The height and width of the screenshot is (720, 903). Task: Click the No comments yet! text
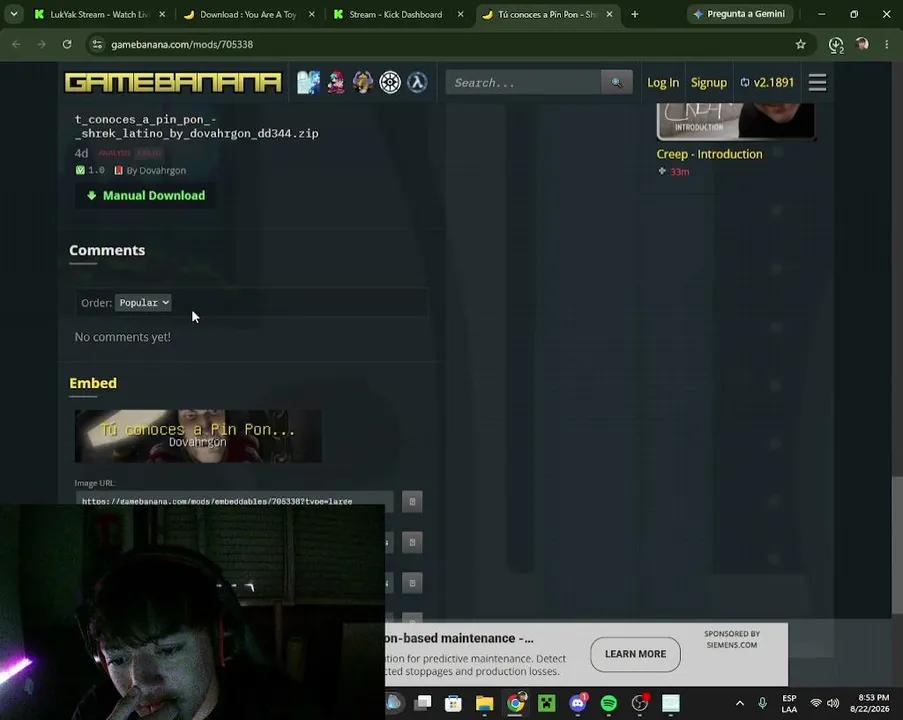click(x=123, y=337)
